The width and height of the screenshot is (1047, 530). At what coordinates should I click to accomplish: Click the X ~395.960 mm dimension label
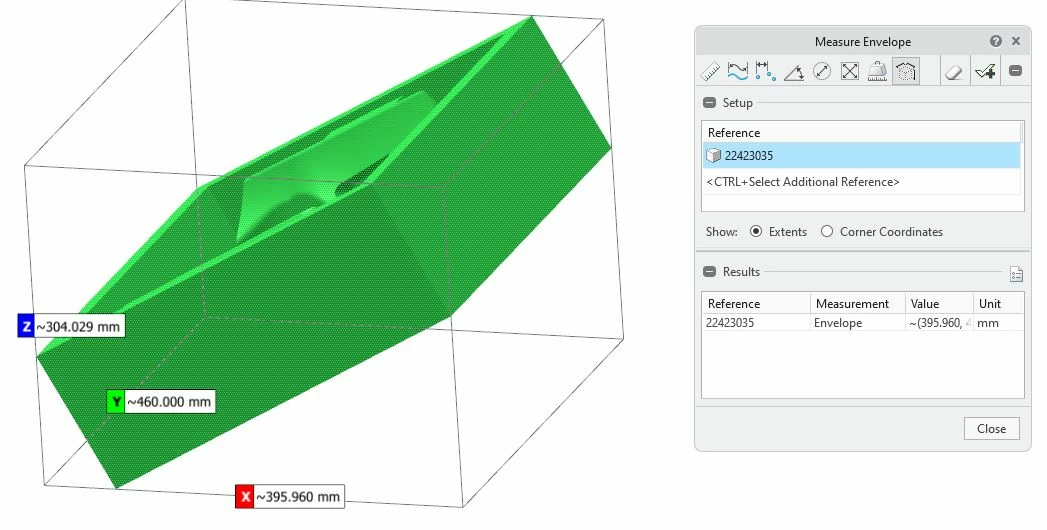click(x=290, y=497)
